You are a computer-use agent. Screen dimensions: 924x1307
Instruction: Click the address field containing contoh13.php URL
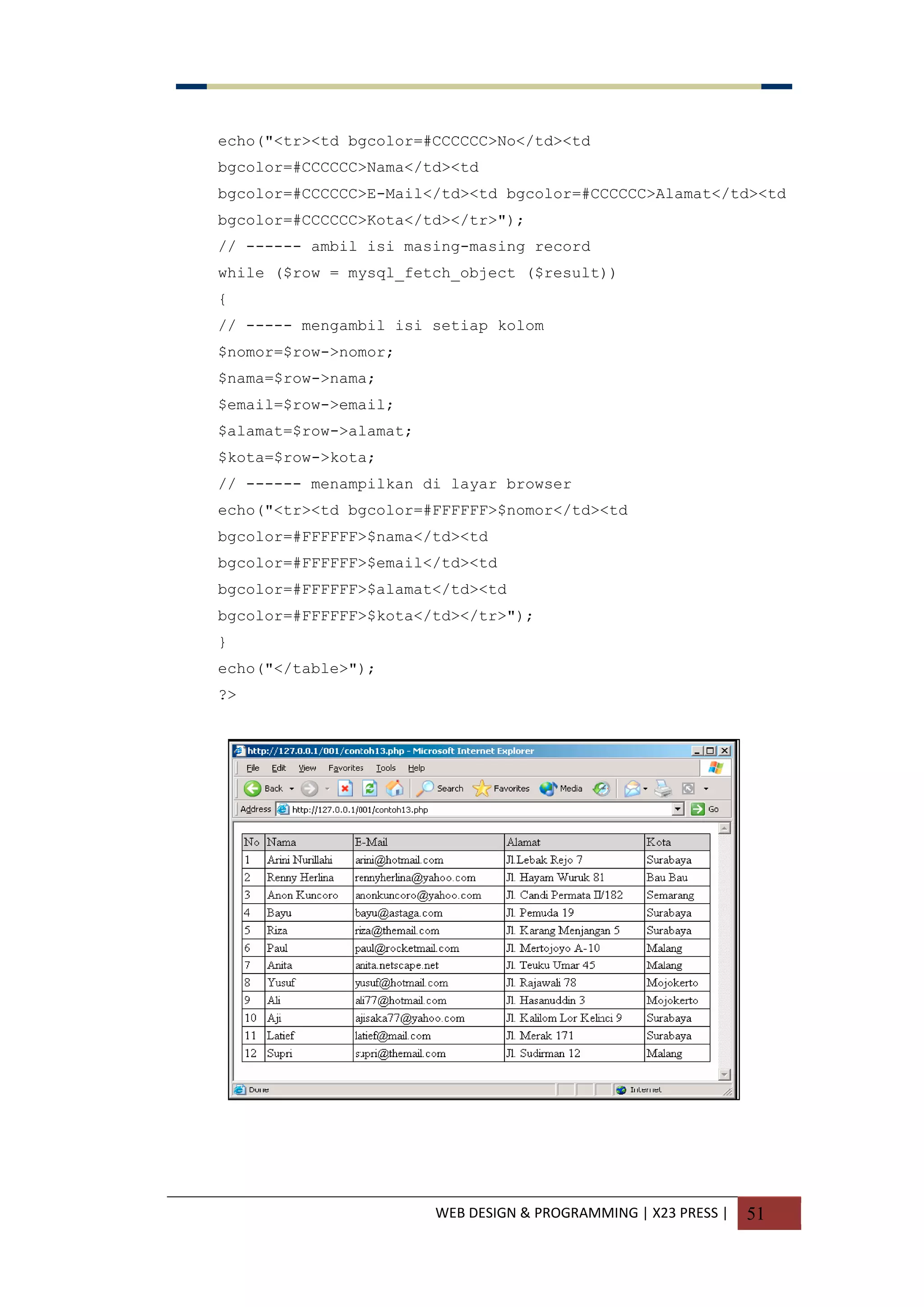pos(479,809)
